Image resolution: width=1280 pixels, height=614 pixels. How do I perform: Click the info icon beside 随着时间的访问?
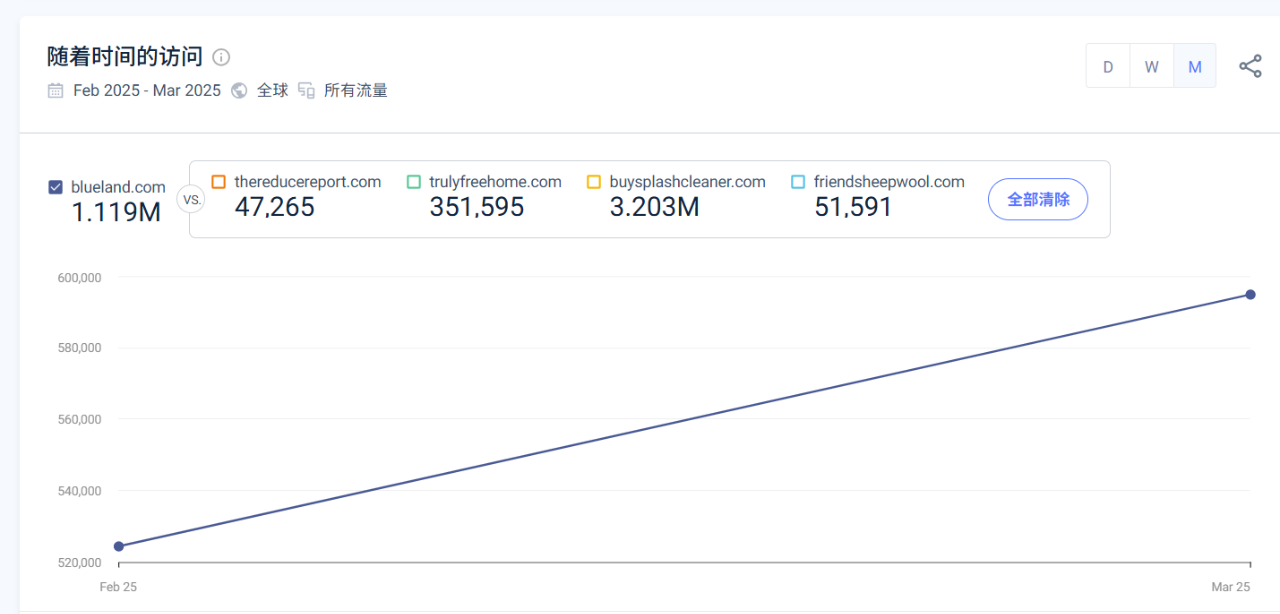point(221,57)
